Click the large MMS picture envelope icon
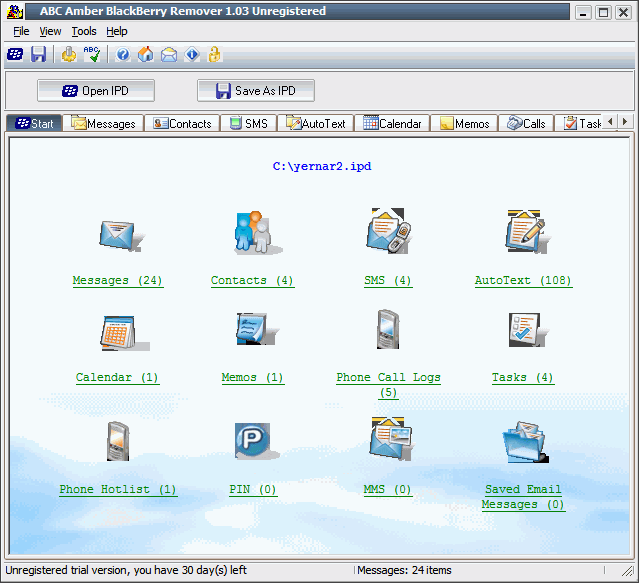The image size is (639, 583). [x=390, y=439]
